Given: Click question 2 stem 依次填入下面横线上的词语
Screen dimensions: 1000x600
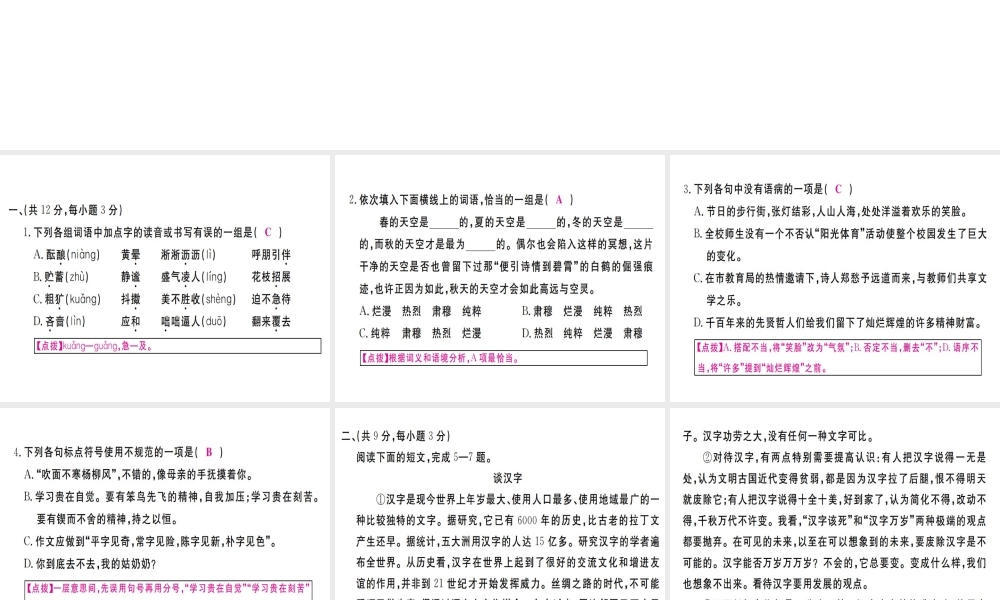Looking at the screenshot, I should (461, 200).
